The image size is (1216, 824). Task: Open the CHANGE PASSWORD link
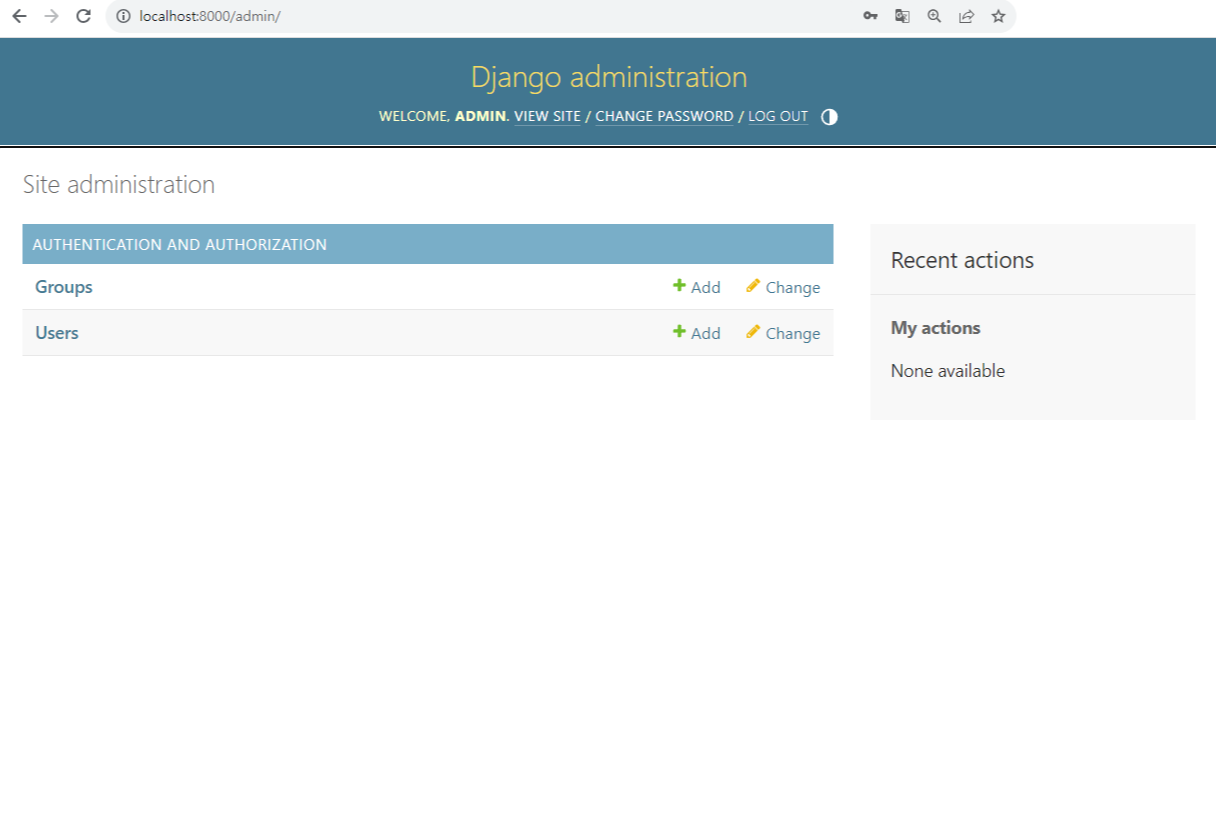[664, 117]
